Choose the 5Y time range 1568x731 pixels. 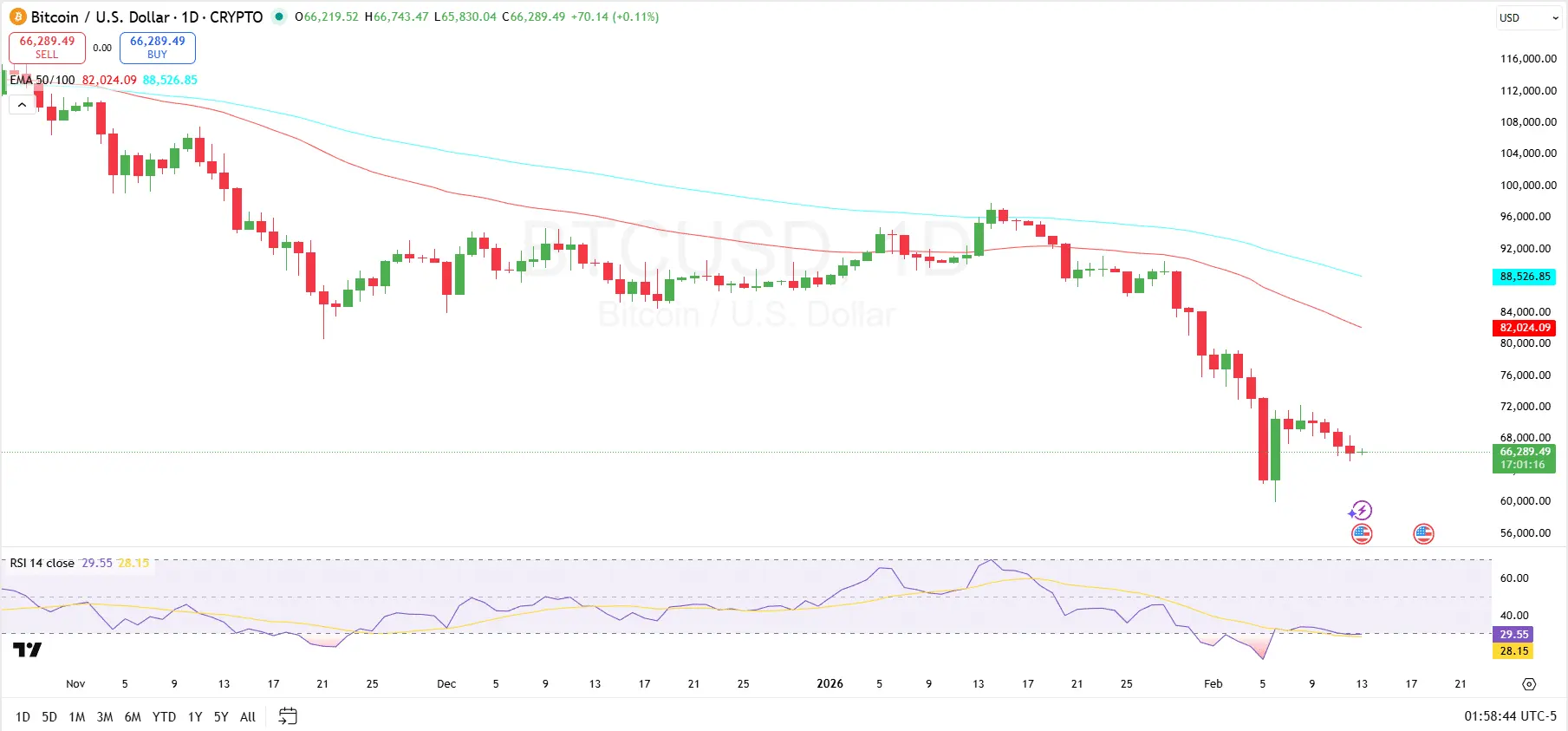[221, 716]
